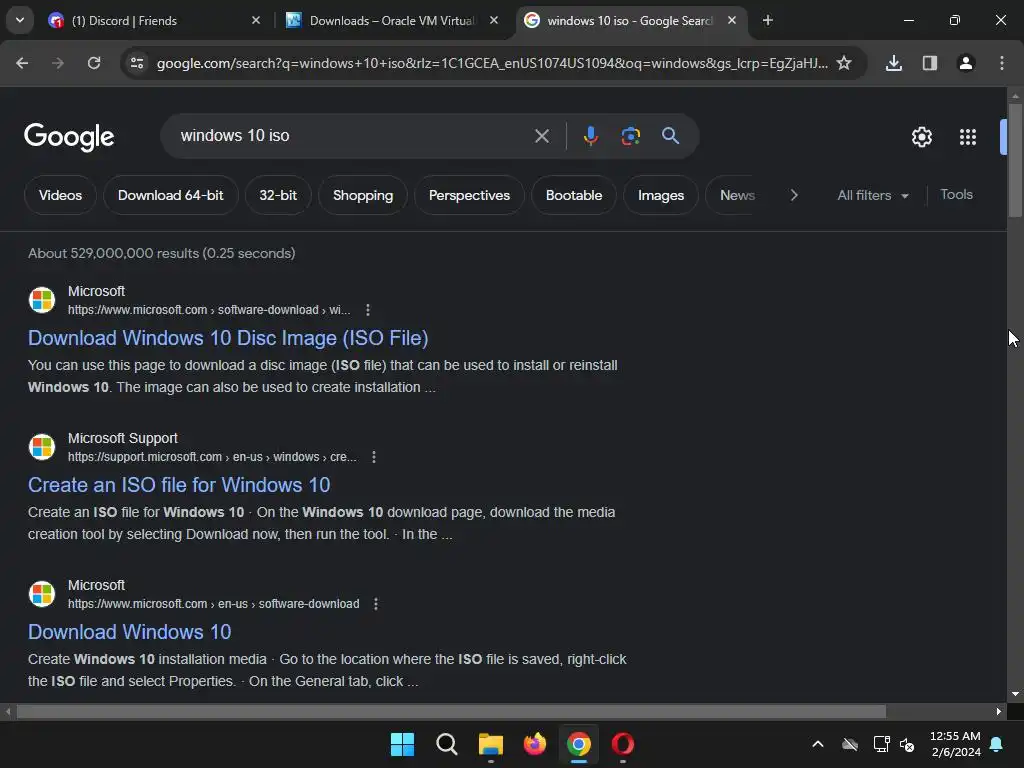Close the Discord Friends tab
This screenshot has width=1024, height=768.
(255, 21)
